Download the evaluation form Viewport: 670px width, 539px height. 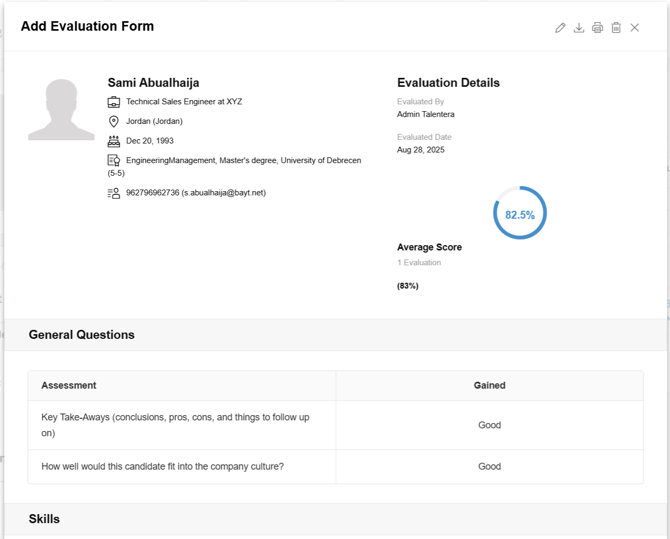coord(579,28)
